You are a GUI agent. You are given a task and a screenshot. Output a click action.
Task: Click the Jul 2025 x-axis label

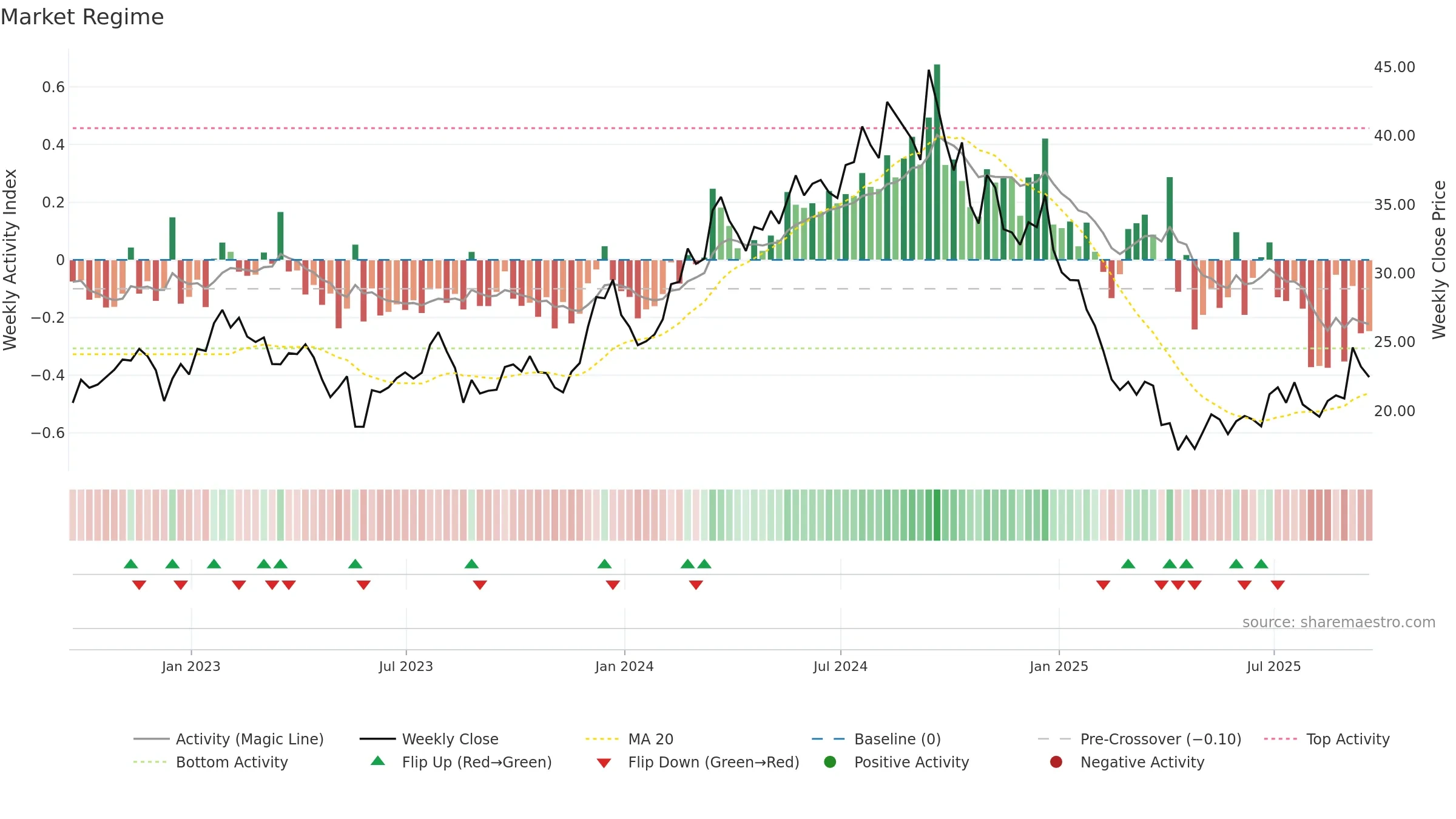(1274, 666)
